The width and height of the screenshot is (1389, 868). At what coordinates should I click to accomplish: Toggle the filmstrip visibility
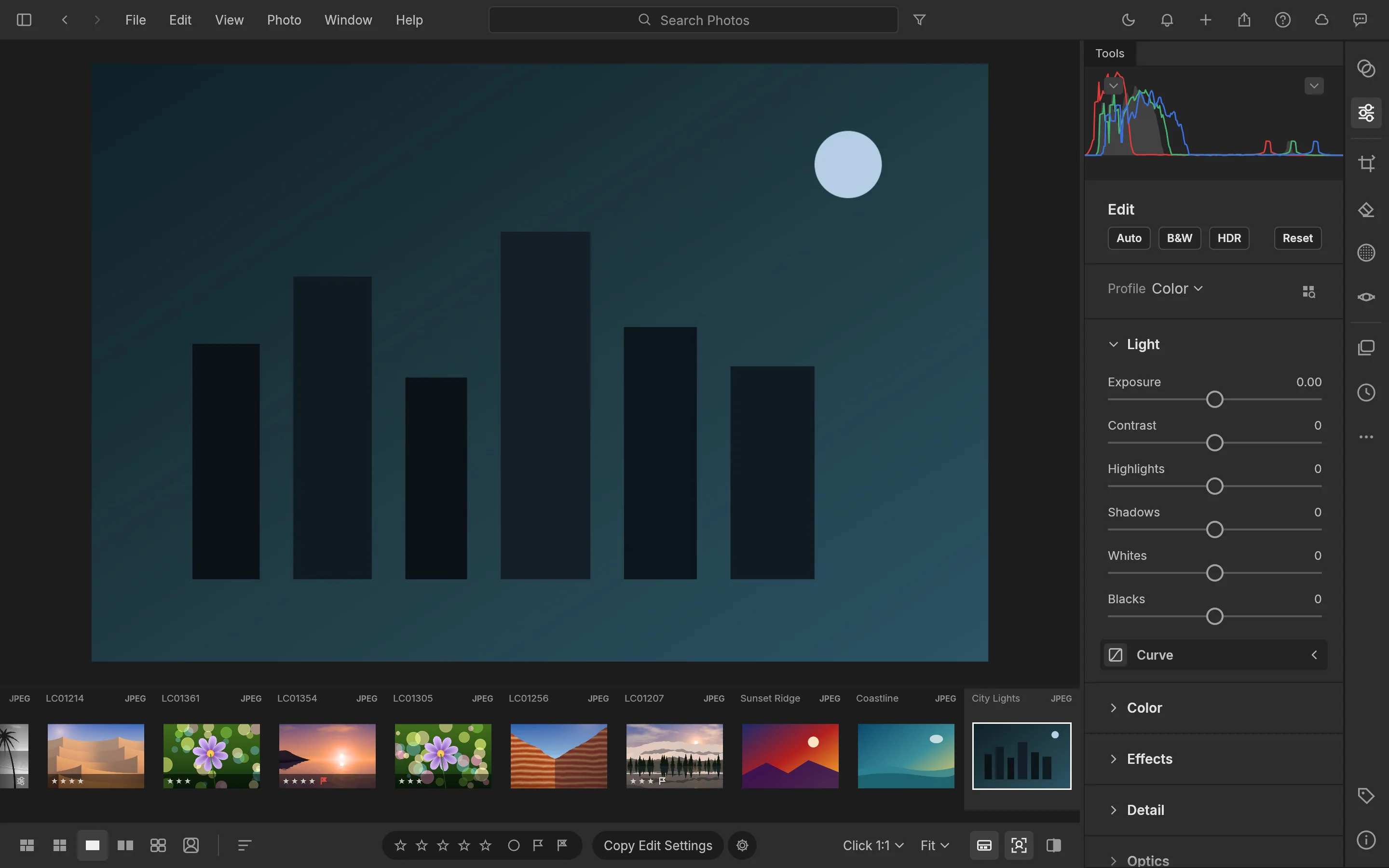(984, 845)
